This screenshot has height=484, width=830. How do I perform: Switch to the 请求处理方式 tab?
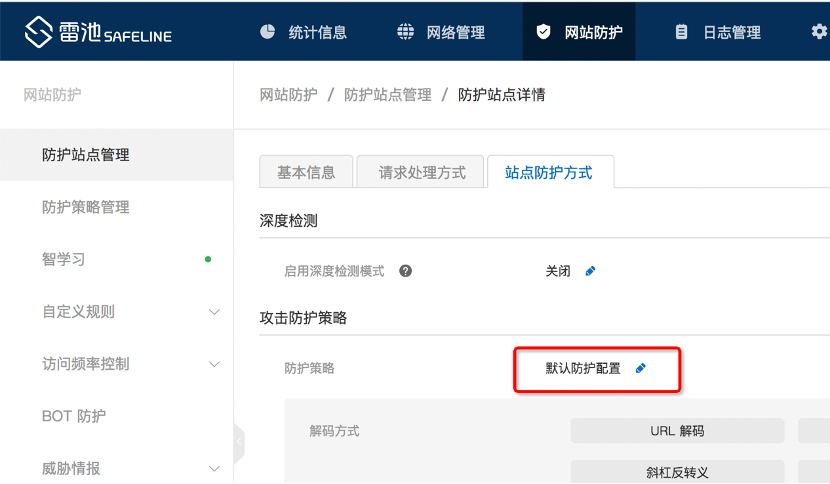tap(421, 172)
